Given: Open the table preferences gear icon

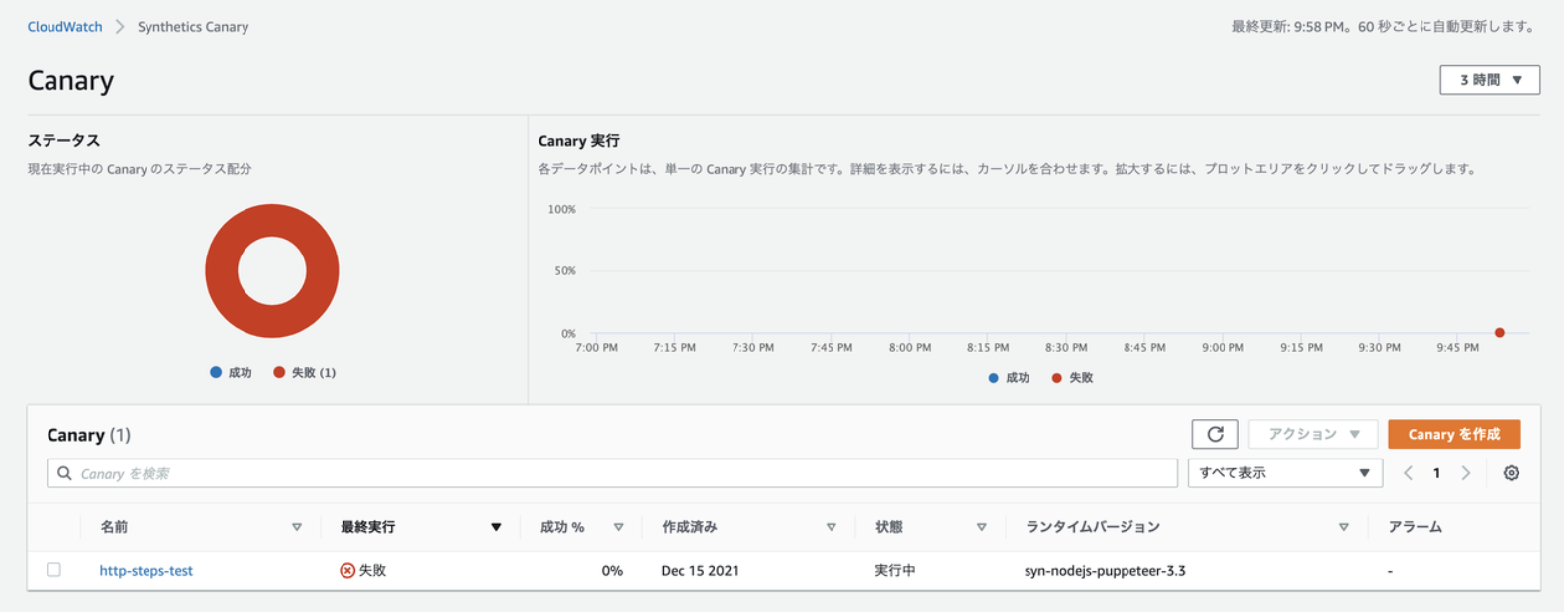Looking at the screenshot, I should pos(1511,473).
